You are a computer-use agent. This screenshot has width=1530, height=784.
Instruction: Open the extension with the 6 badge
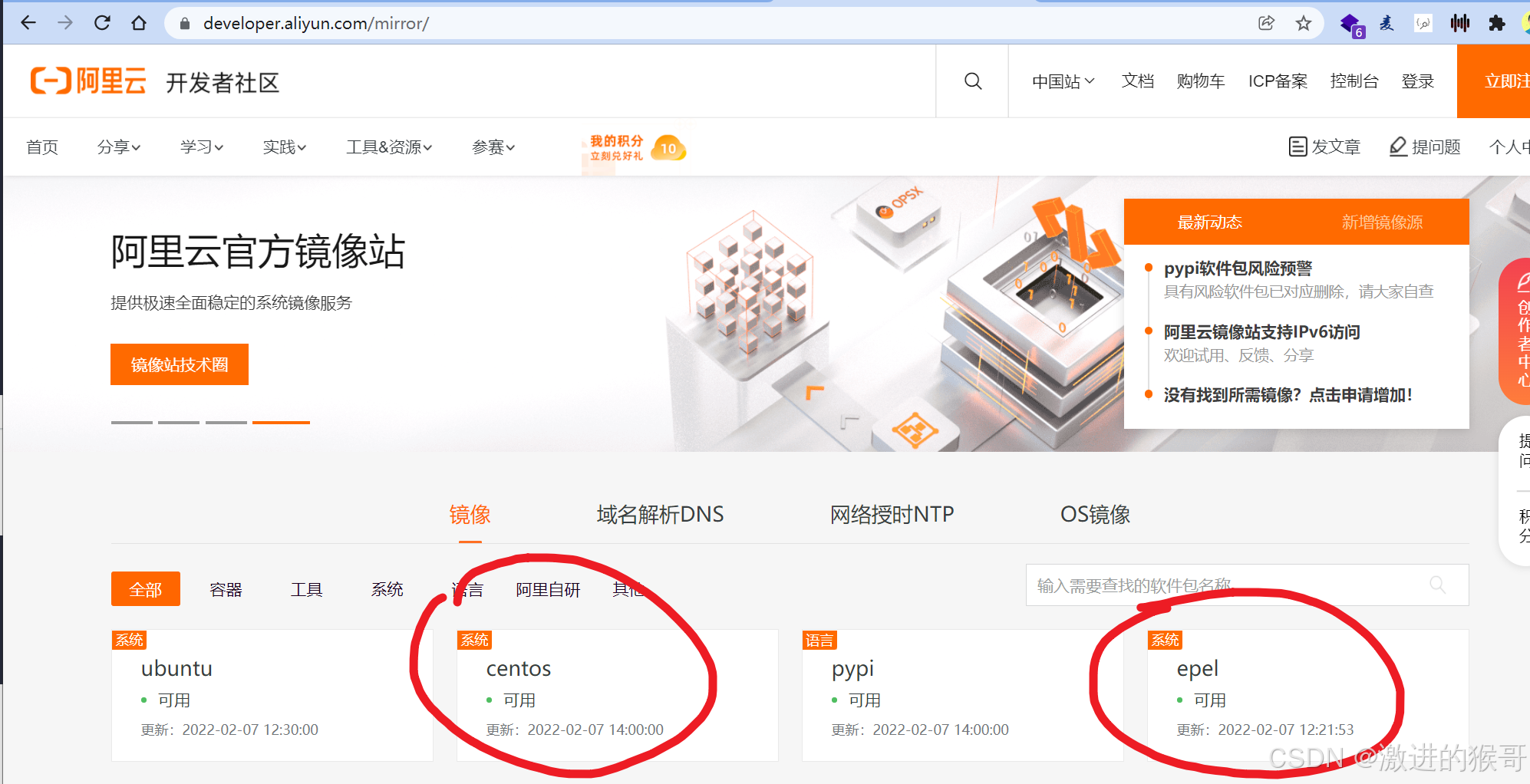pyautogui.click(x=1351, y=25)
